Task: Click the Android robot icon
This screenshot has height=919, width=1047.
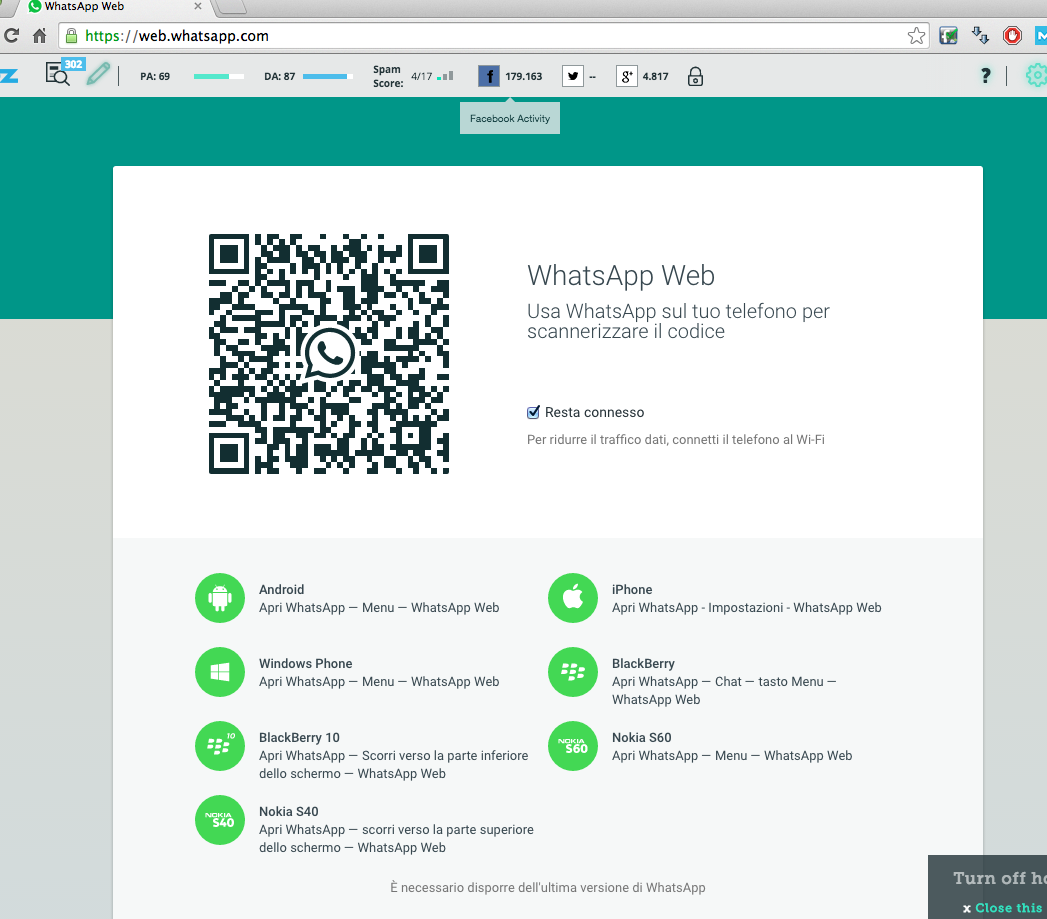Action: click(x=220, y=598)
